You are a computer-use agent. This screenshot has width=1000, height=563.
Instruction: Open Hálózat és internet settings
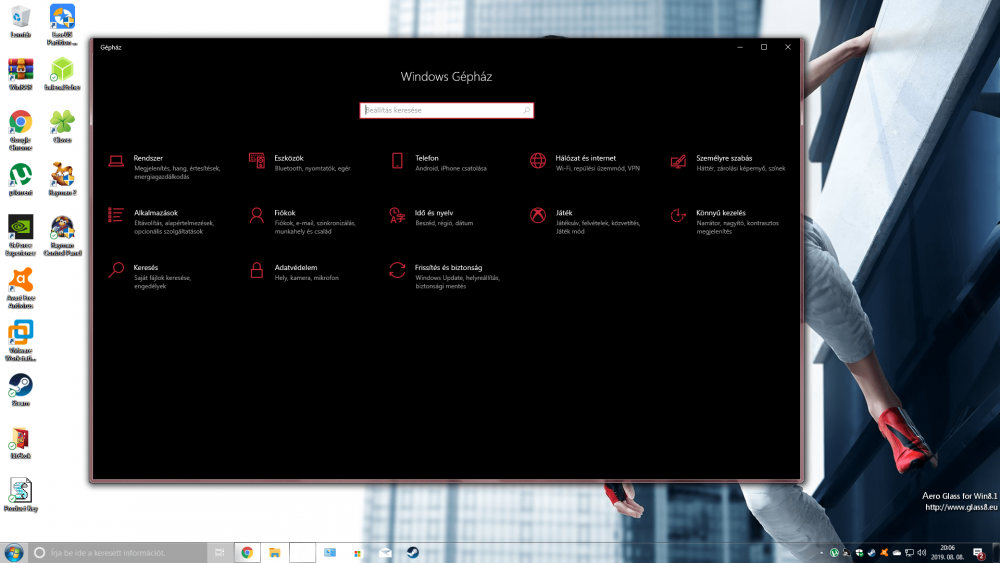coord(585,158)
